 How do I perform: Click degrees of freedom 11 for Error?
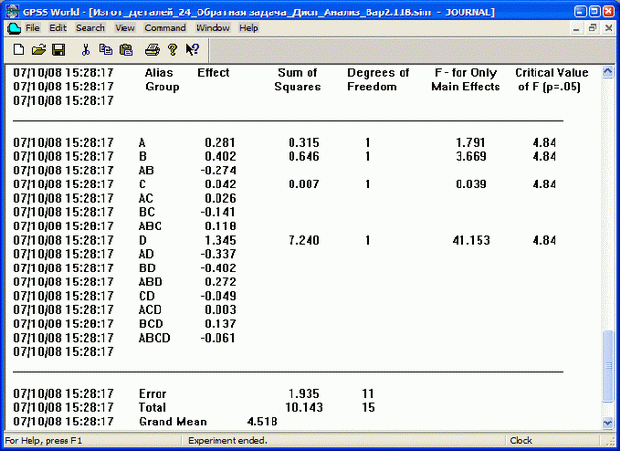368,394
